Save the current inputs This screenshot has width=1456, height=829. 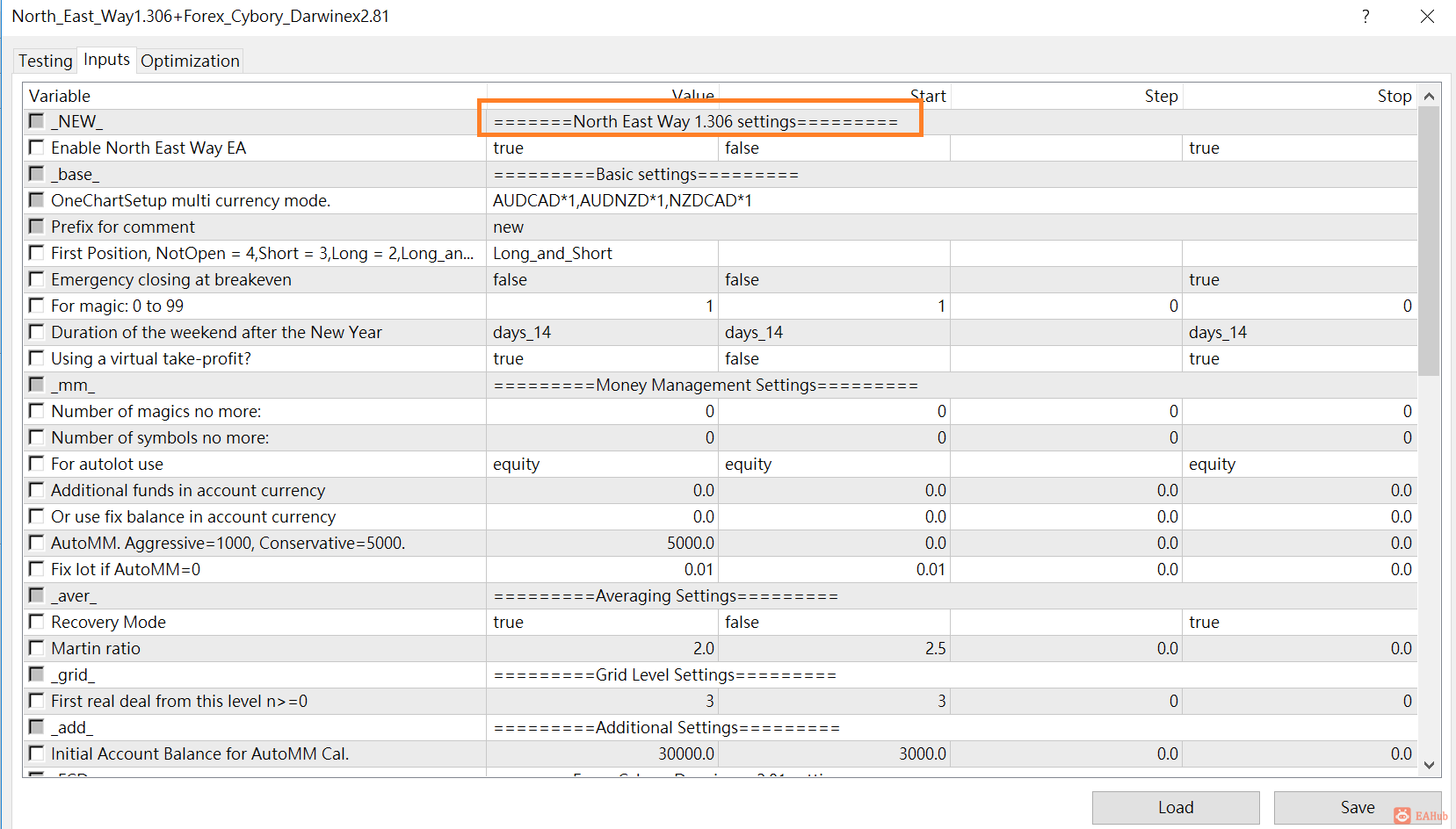(1358, 808)
